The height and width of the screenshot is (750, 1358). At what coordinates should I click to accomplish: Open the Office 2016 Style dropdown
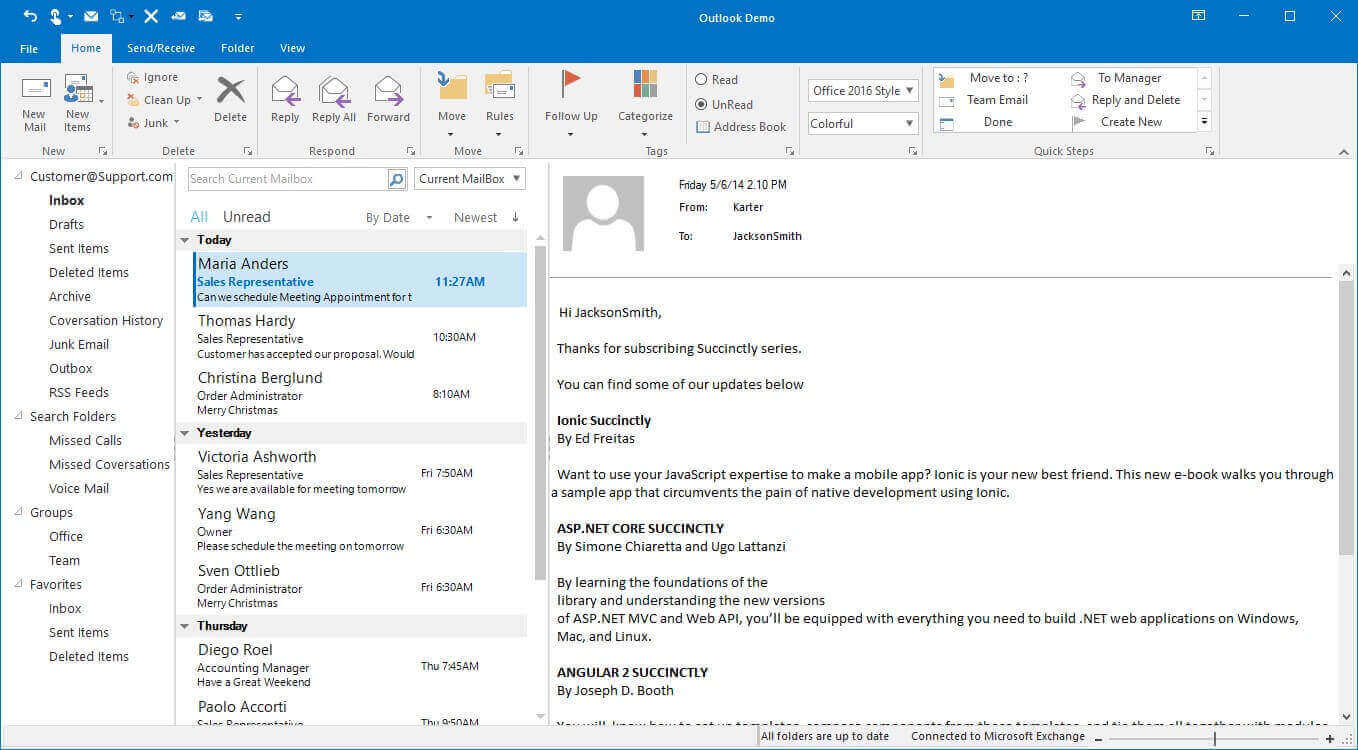[863, 91]
